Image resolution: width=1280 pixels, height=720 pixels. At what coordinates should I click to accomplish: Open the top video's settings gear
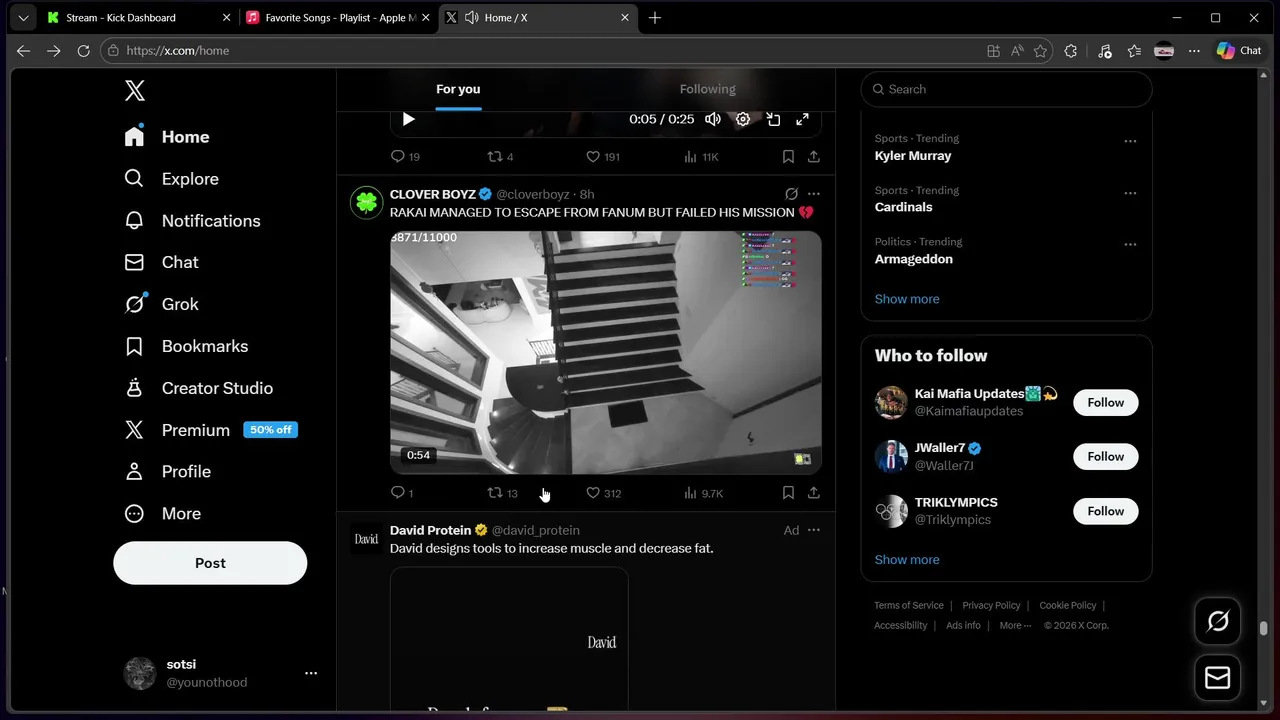tap(743, 119)
